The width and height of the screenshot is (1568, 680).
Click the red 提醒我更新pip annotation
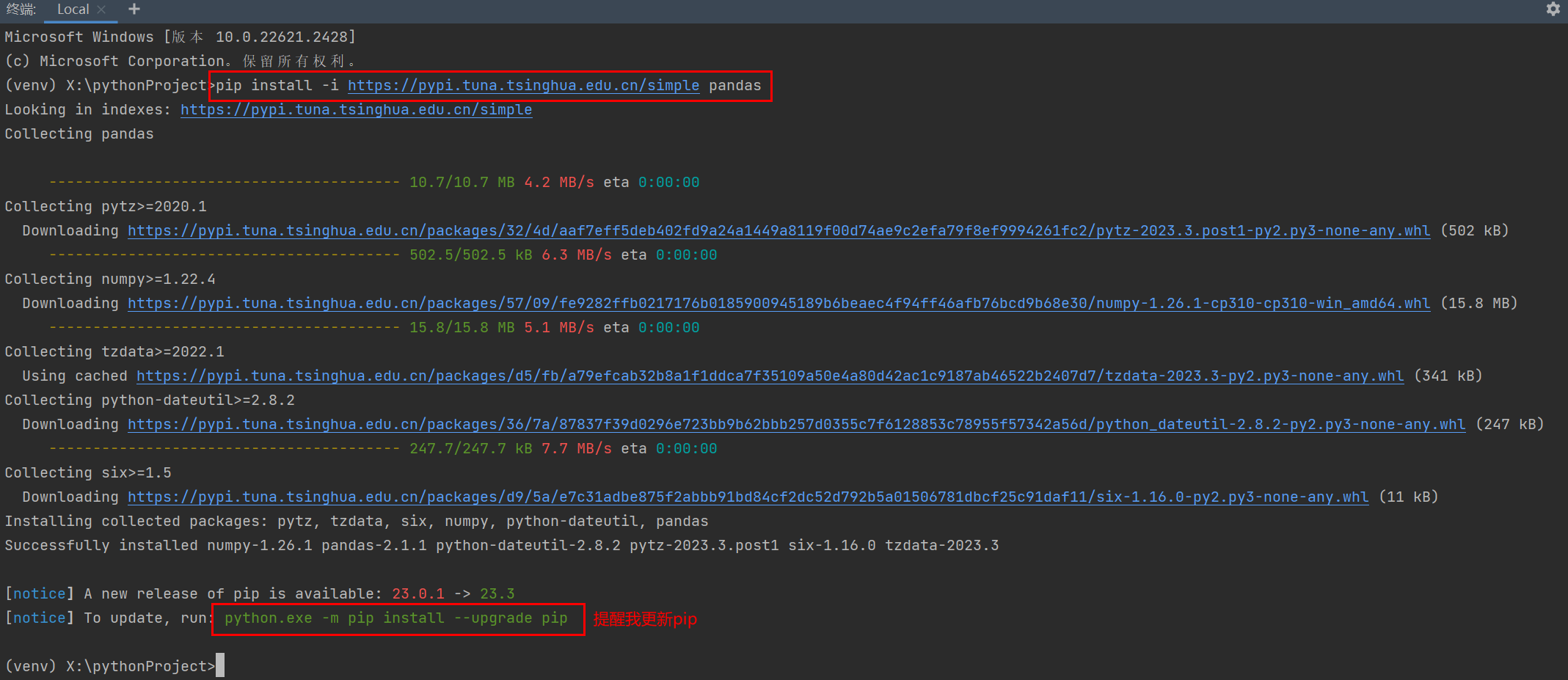[x=644, y=619]
